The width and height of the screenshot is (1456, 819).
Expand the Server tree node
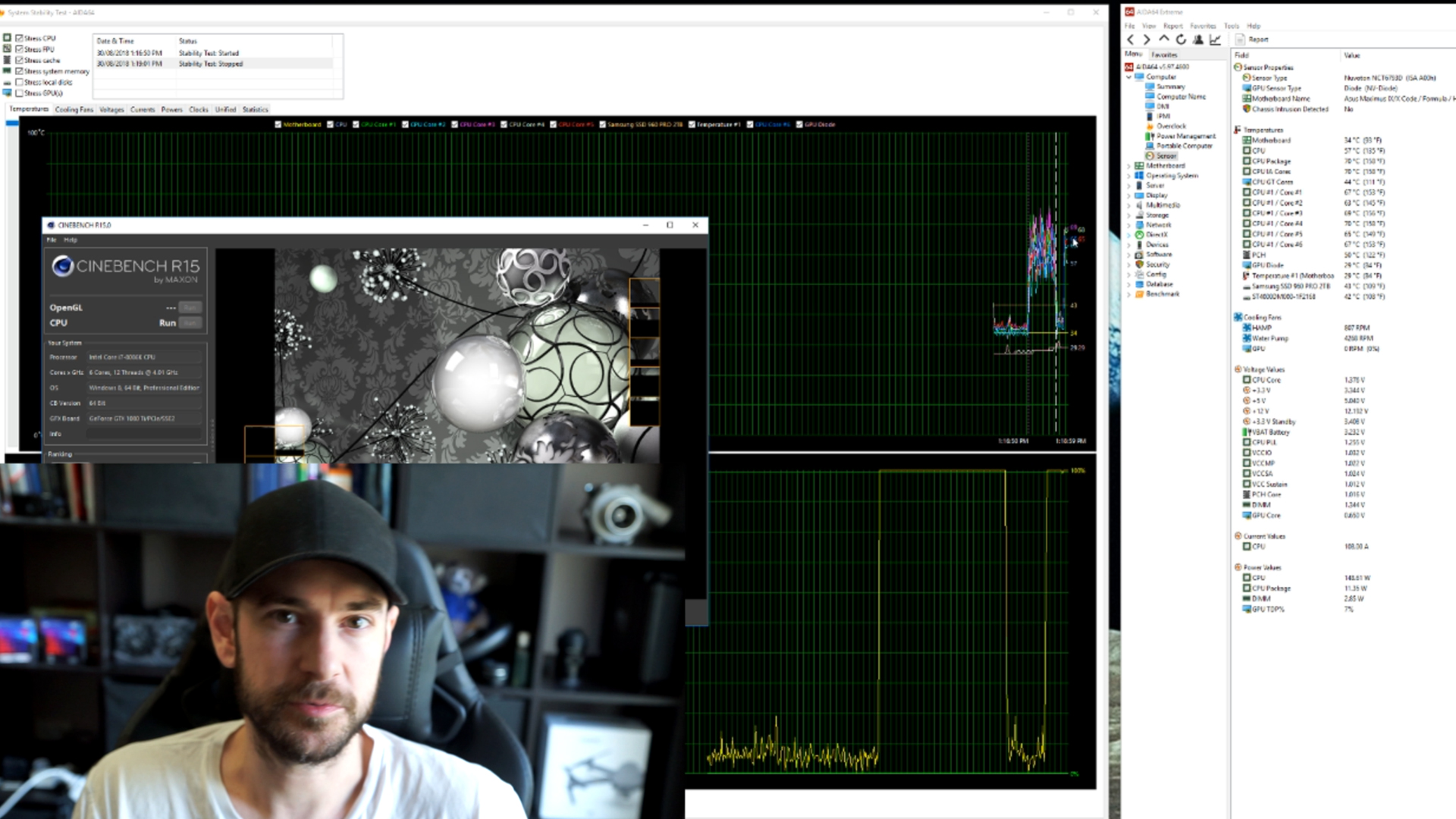(1128, 185)
